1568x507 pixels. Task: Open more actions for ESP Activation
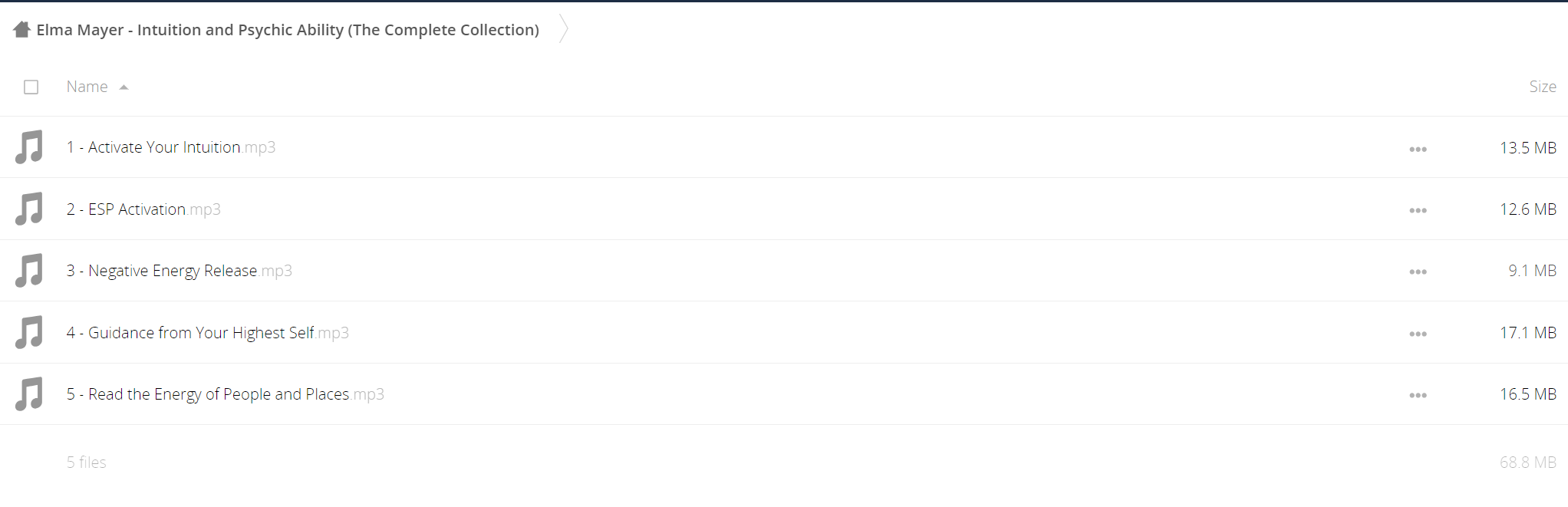coord(1418,210)
